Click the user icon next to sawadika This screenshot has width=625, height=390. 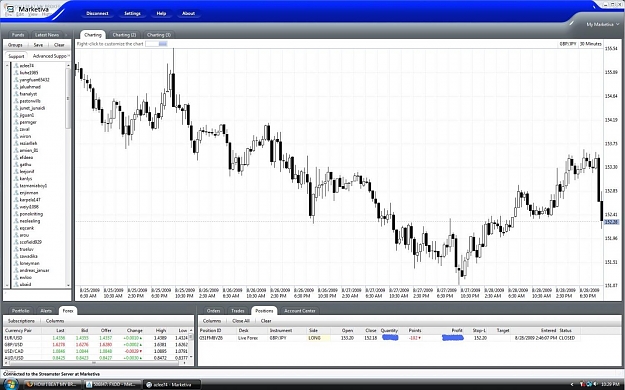click(16, 256)
